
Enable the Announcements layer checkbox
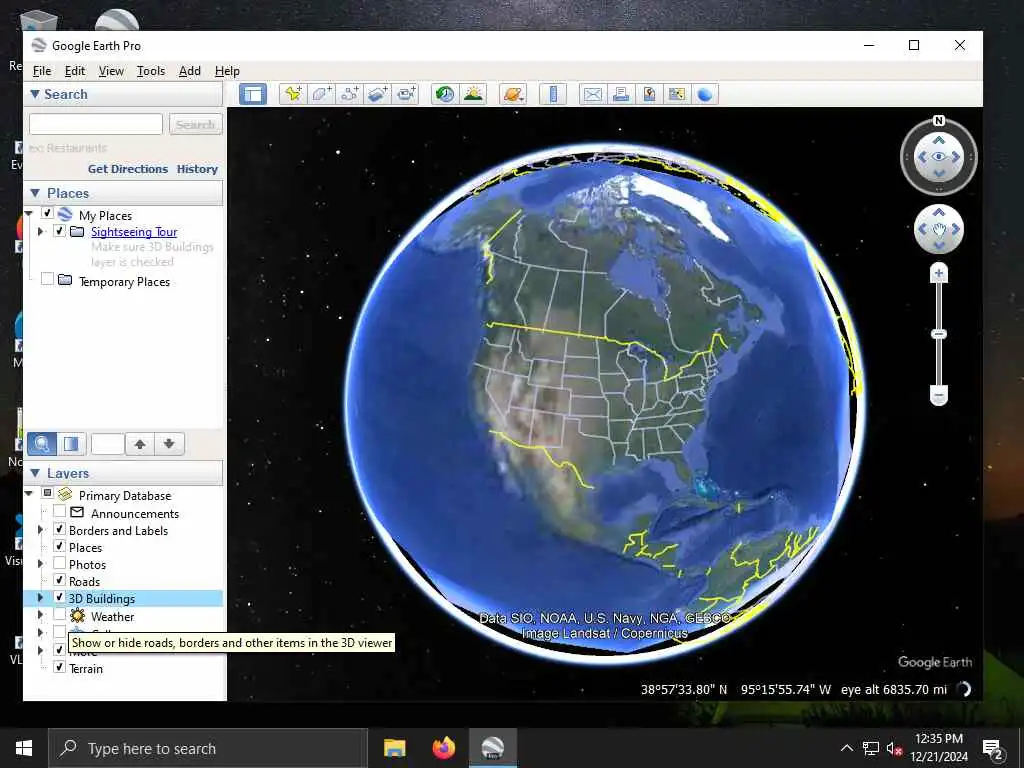(x=59, y=511)
